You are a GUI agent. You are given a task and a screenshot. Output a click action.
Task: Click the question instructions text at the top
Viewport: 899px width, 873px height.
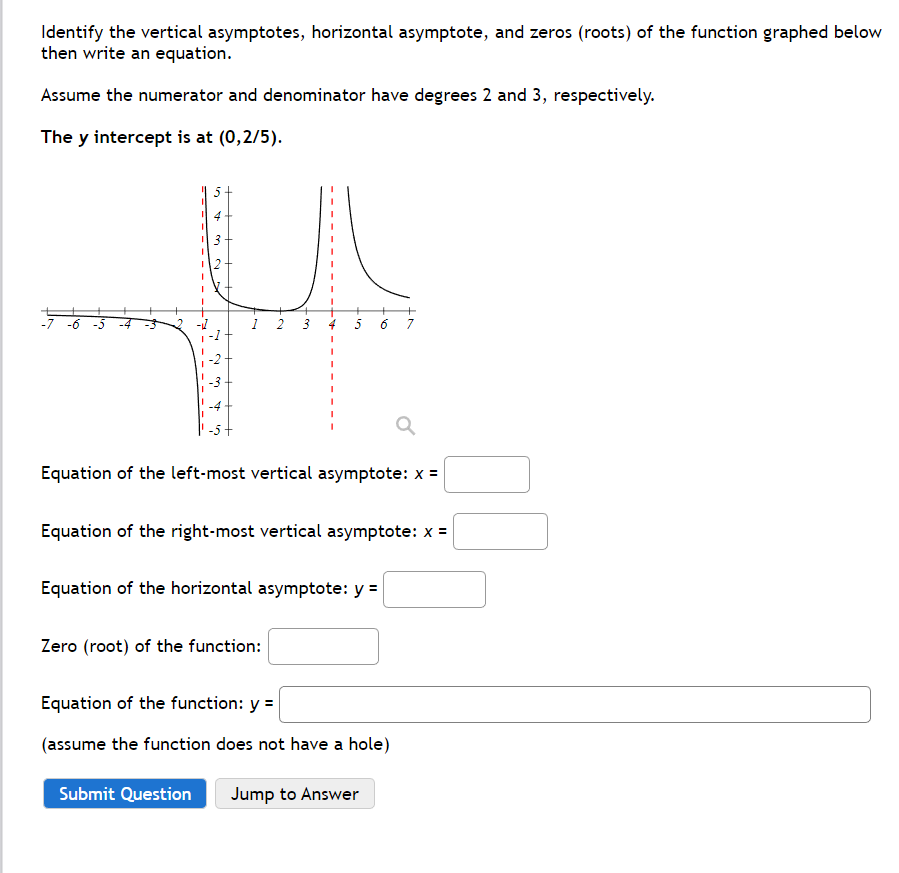[400, 42]
